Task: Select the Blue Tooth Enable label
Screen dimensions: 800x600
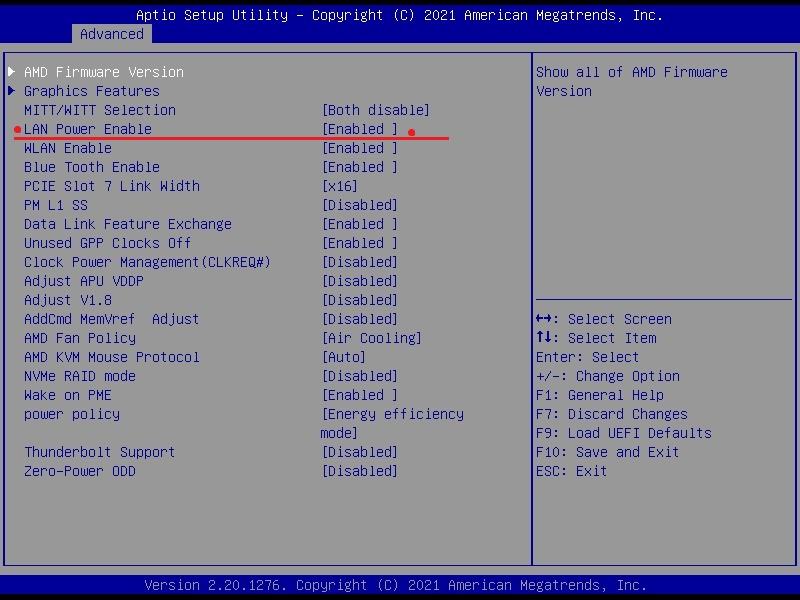Action: (92, 167)
